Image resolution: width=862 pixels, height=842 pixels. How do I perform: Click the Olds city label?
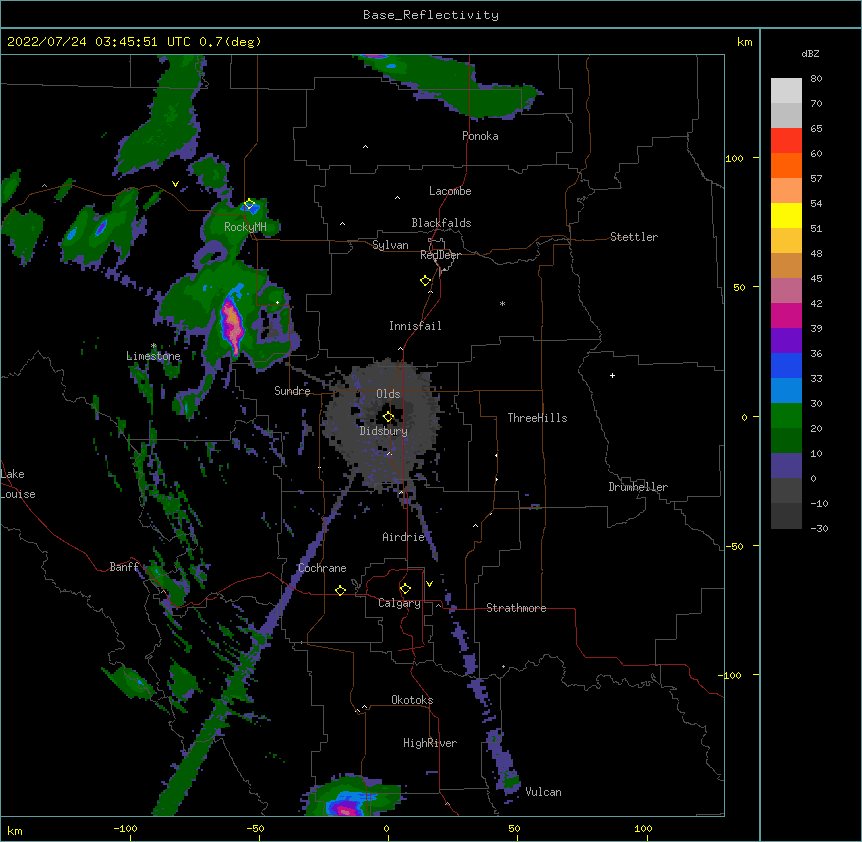point(388,394)
